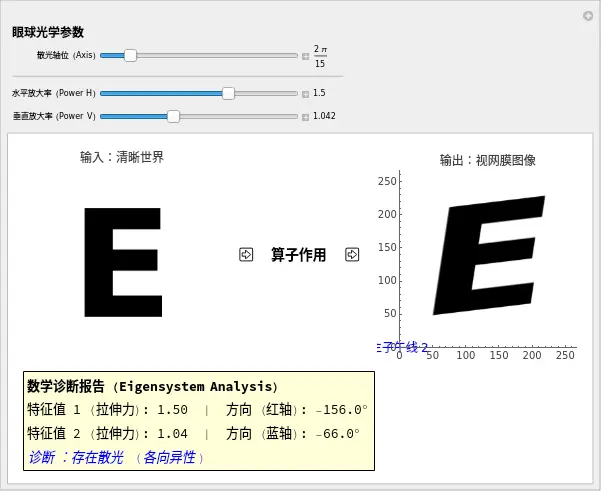Screen dimensions: 601x491
Task: Expand the 垂直放大率 (Power V) slider controls
Action: pos(306,116)
